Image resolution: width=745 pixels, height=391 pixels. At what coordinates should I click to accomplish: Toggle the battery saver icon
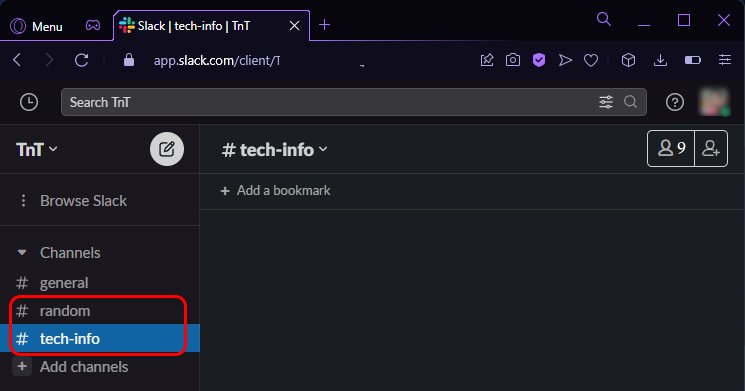pyautogui.click(x=692, y=60)
